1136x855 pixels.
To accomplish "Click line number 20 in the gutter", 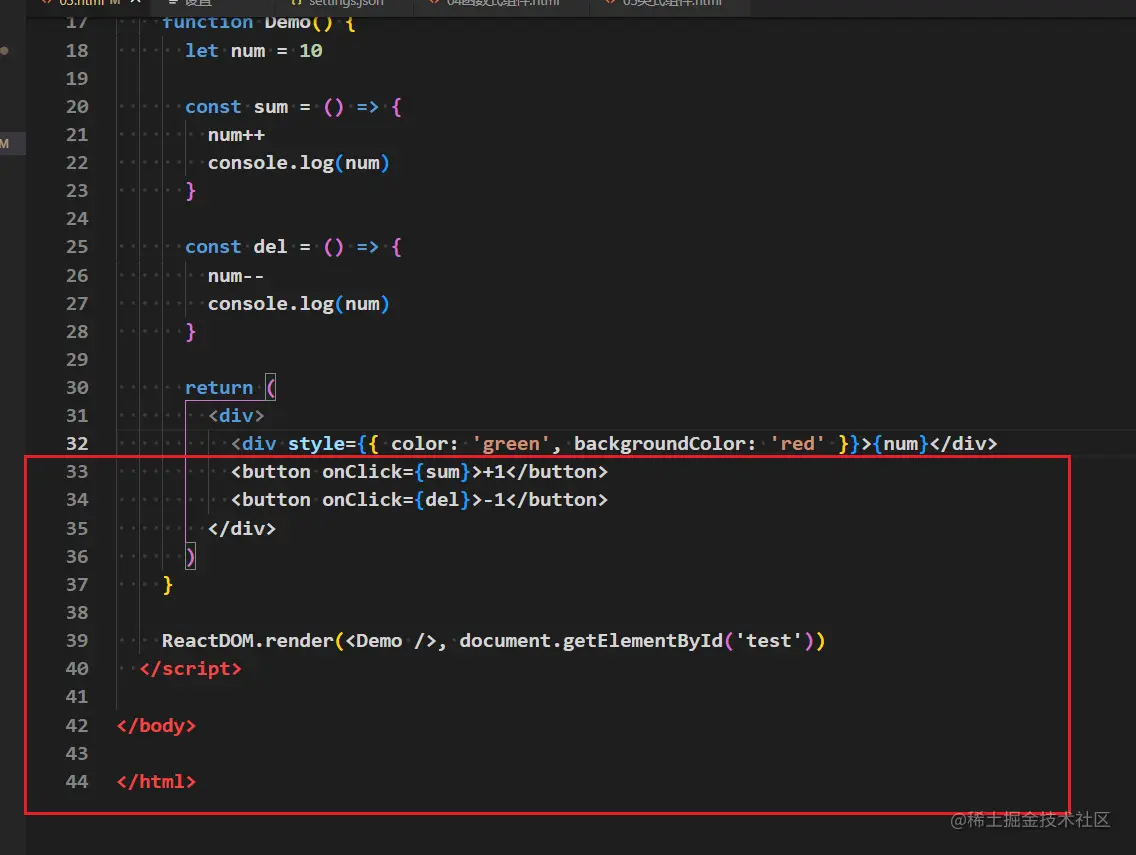I will [77, 107].
